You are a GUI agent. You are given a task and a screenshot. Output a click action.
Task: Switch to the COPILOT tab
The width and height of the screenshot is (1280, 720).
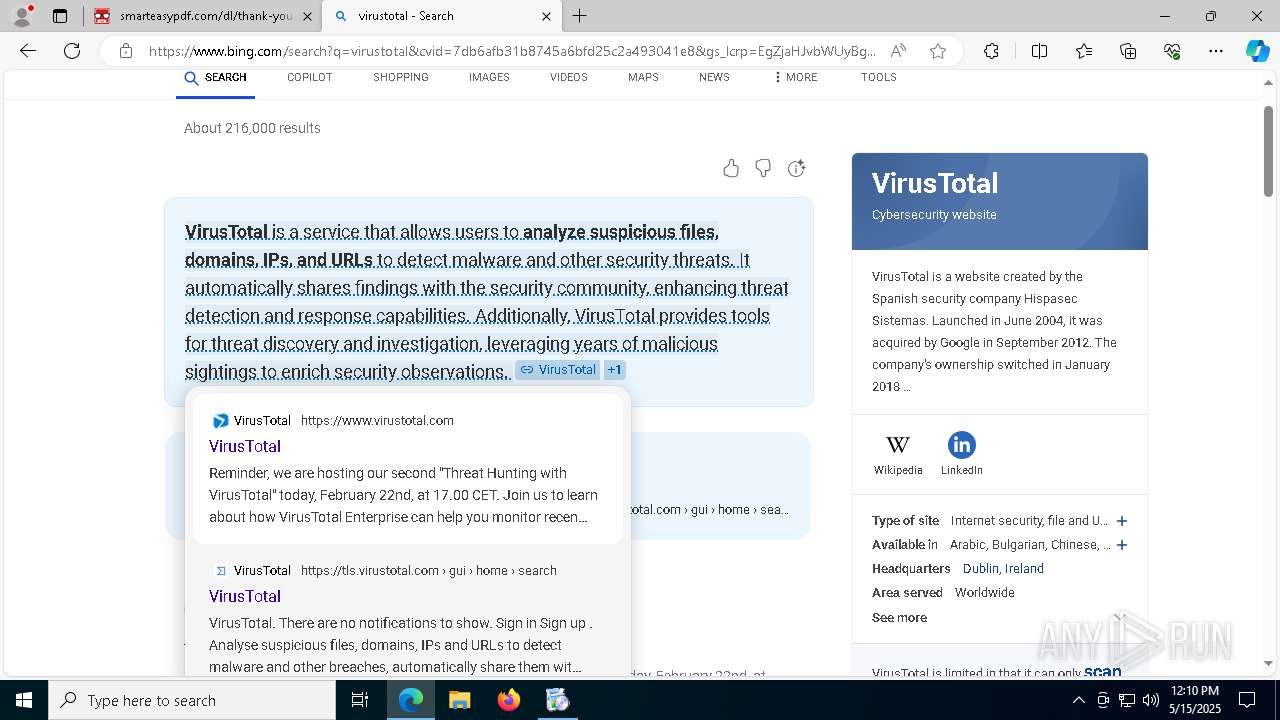(x=310, y=77)
